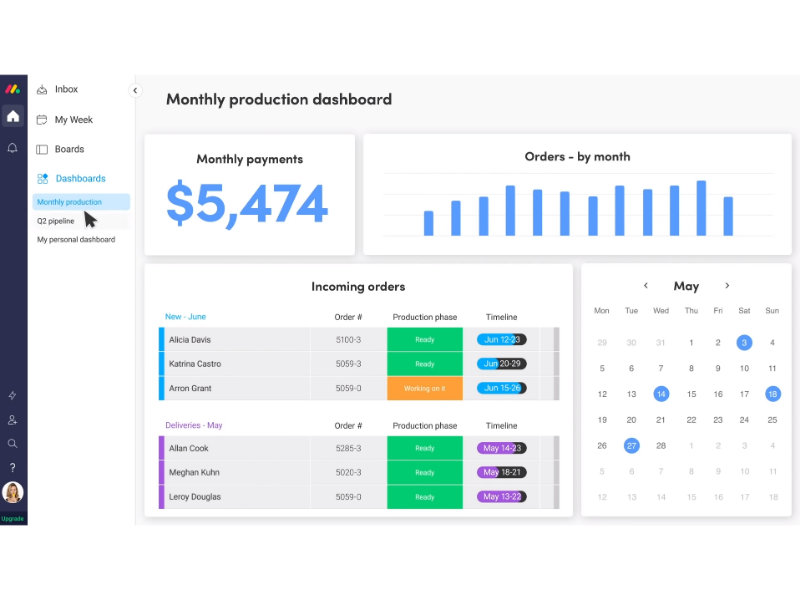Screen dimensions: 800x600
Task: Click May 18-21 timeline pill
Action: [x=502, y=472]
